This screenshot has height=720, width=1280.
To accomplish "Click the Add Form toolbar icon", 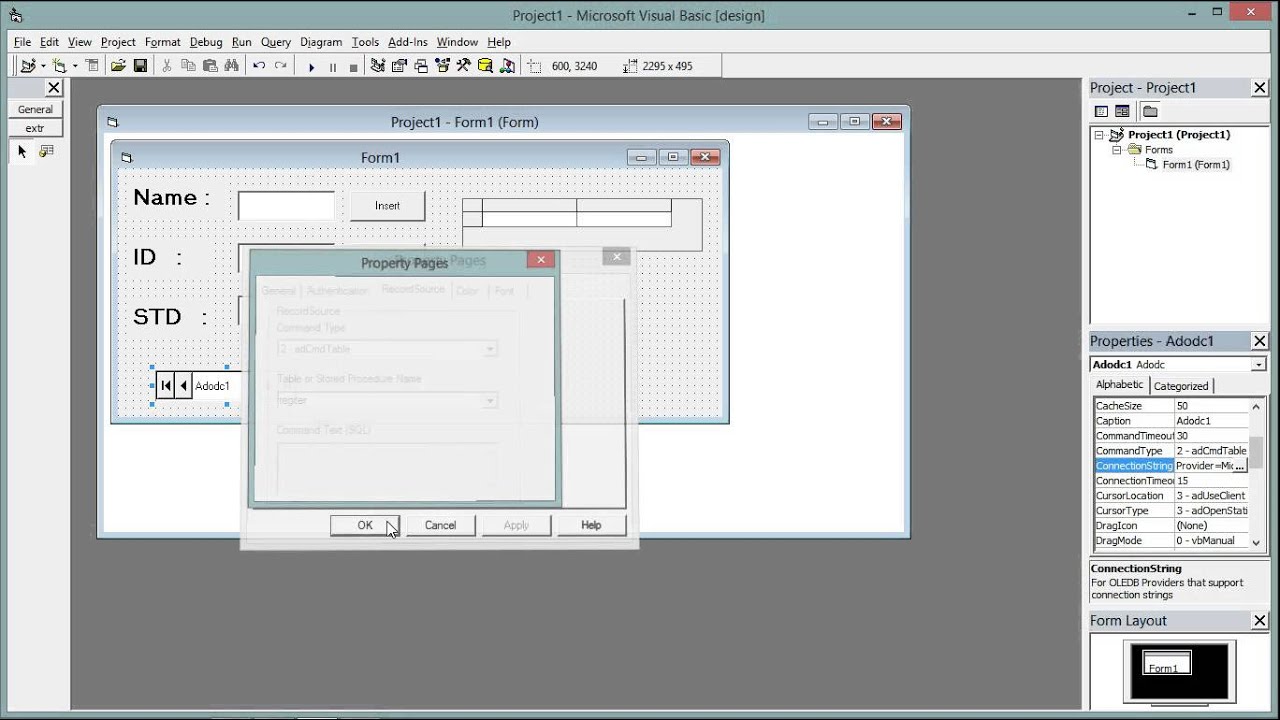I will click(59, 66).
